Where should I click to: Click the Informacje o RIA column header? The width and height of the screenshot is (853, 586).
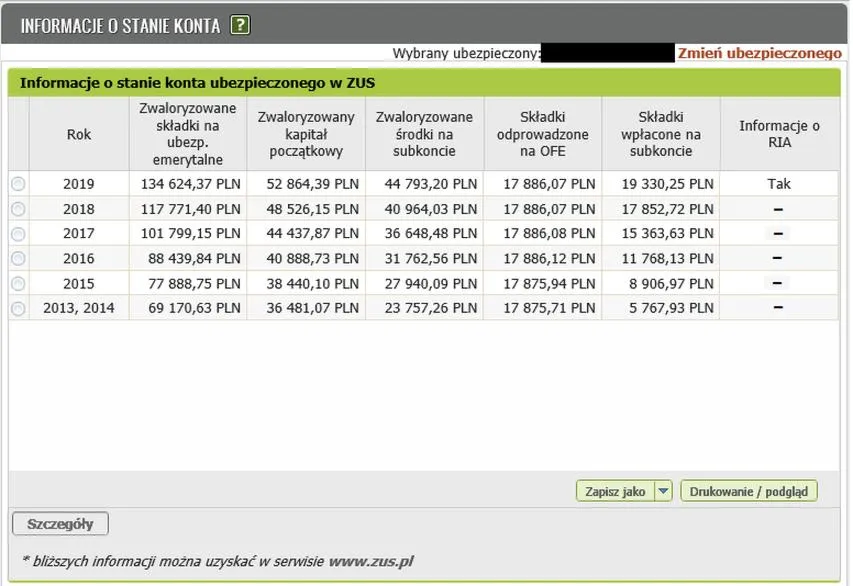click(779, 134)
